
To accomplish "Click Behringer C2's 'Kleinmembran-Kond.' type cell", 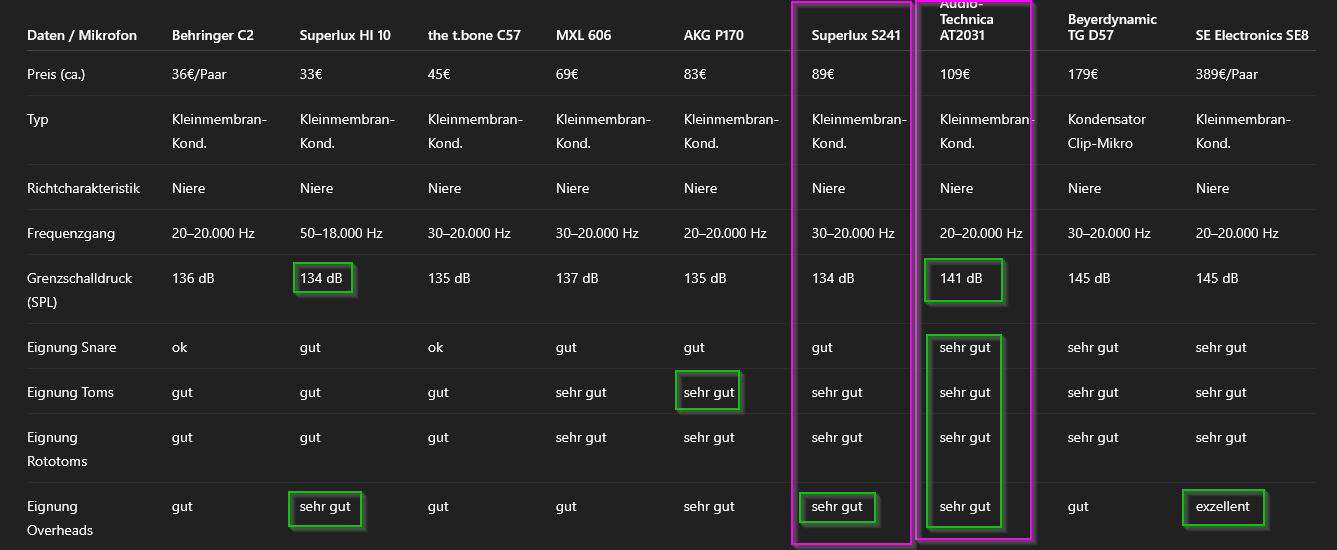I will [219, 131].
